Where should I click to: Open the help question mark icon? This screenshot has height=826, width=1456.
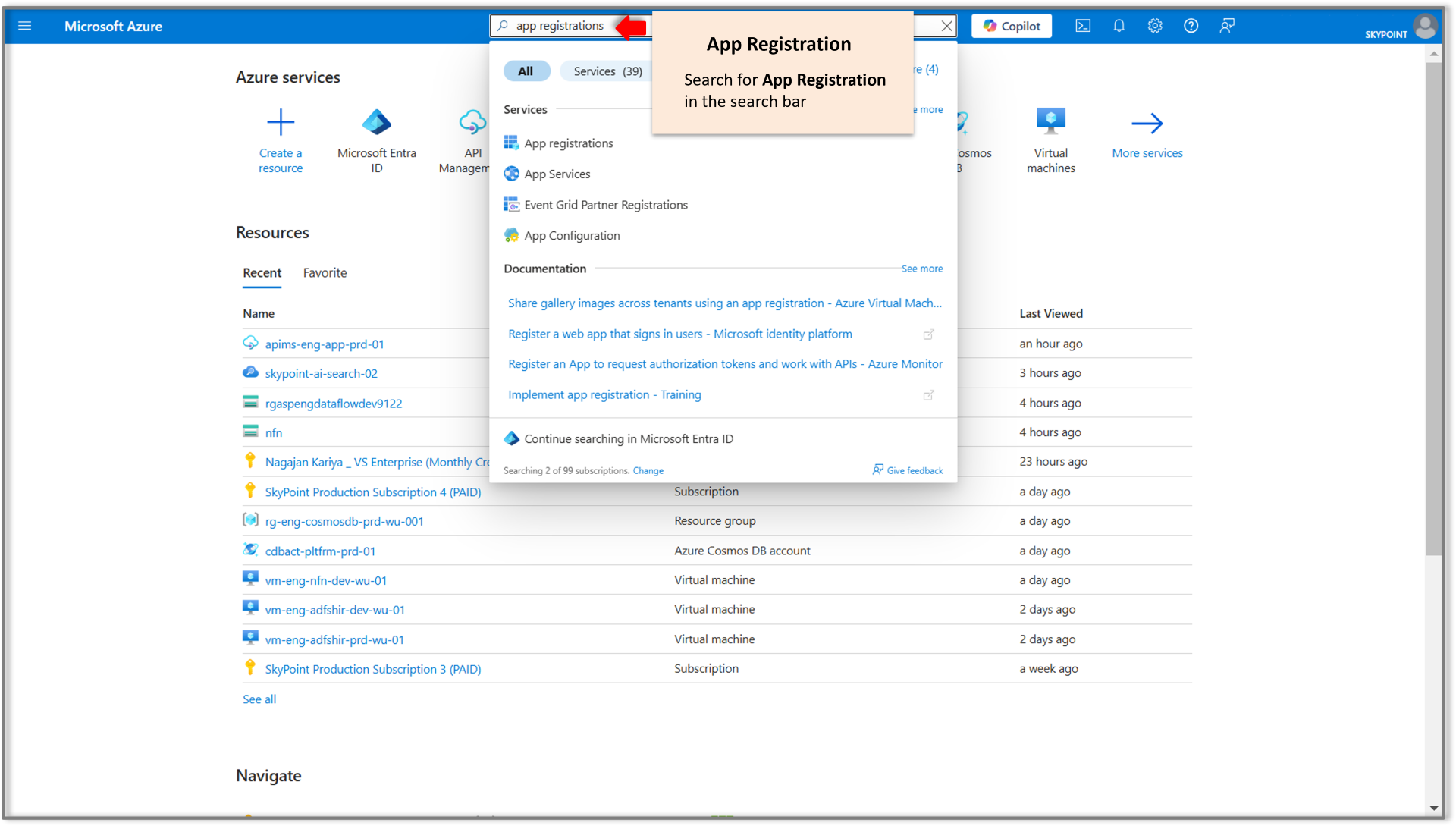[x=1191, y=26]
